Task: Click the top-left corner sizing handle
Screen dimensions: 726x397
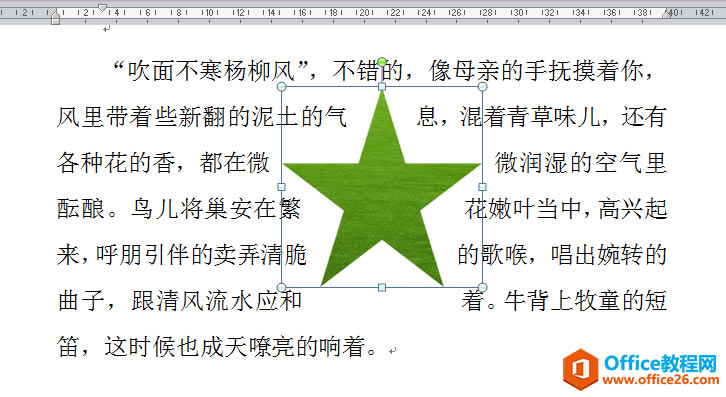Action: click(281, 87)
